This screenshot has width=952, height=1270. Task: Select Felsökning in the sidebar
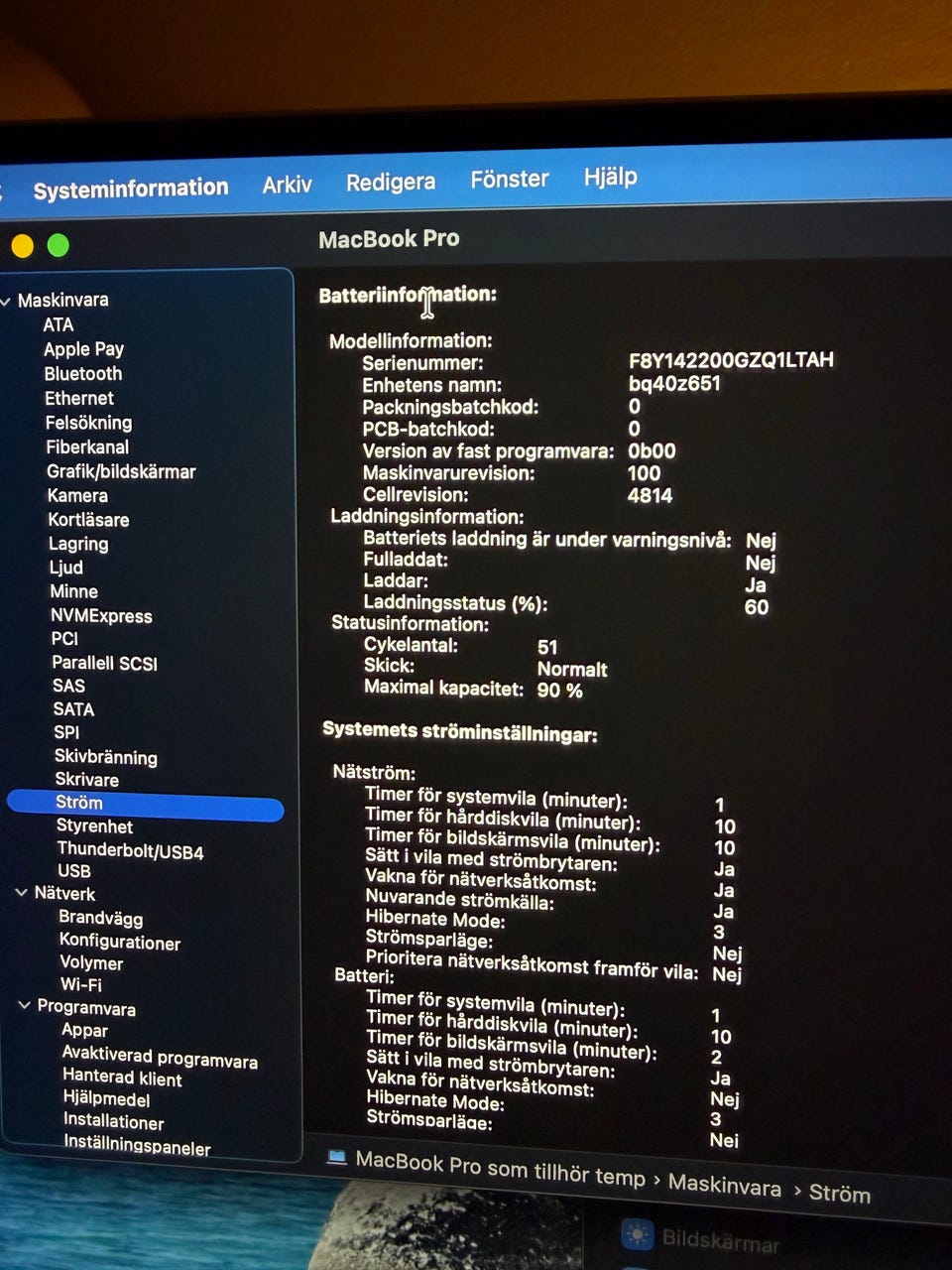tap(89, 423)
